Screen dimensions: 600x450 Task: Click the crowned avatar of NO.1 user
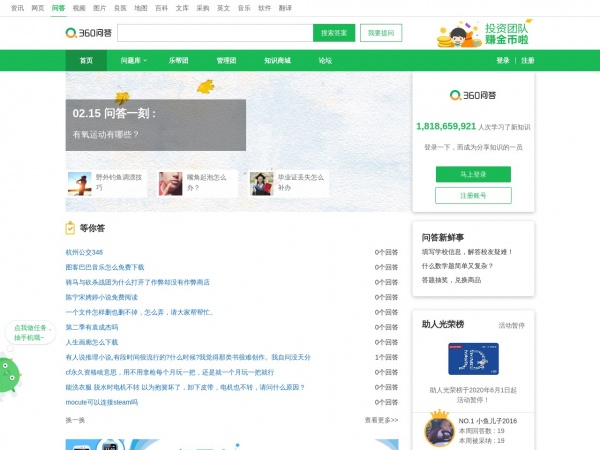(x=439, y=428)
